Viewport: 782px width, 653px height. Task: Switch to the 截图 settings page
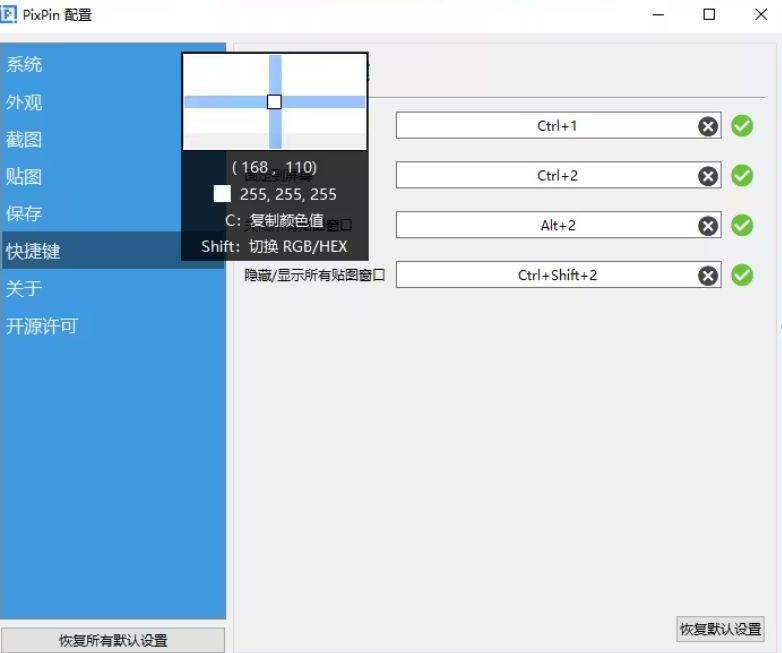[x=113, y=140]
